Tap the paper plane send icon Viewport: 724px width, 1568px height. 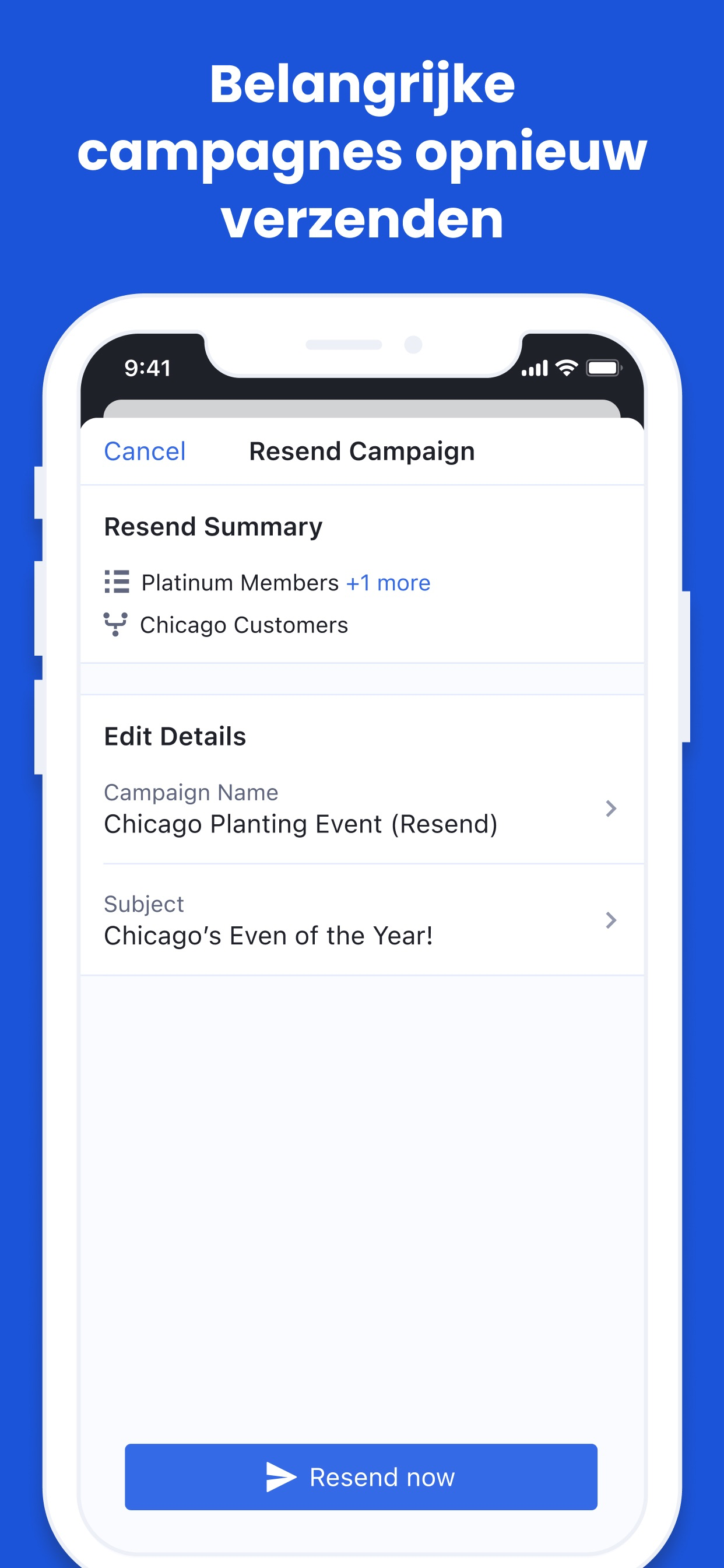[281, 1478]
